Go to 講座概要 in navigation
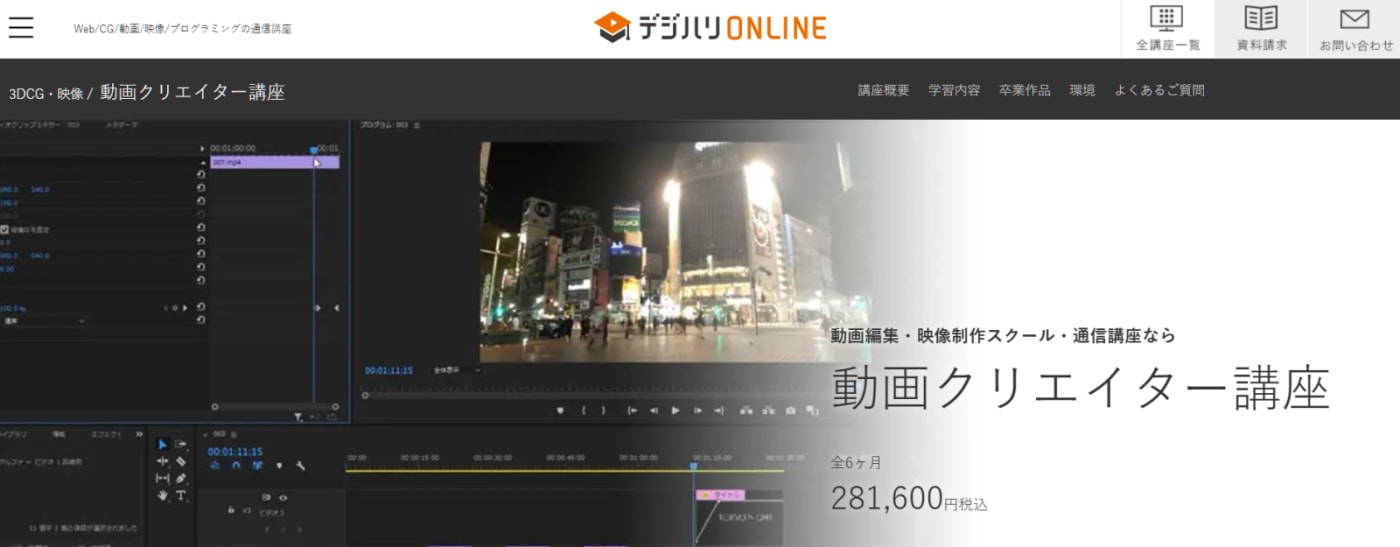1400x547 pixels. coord(883,90)
